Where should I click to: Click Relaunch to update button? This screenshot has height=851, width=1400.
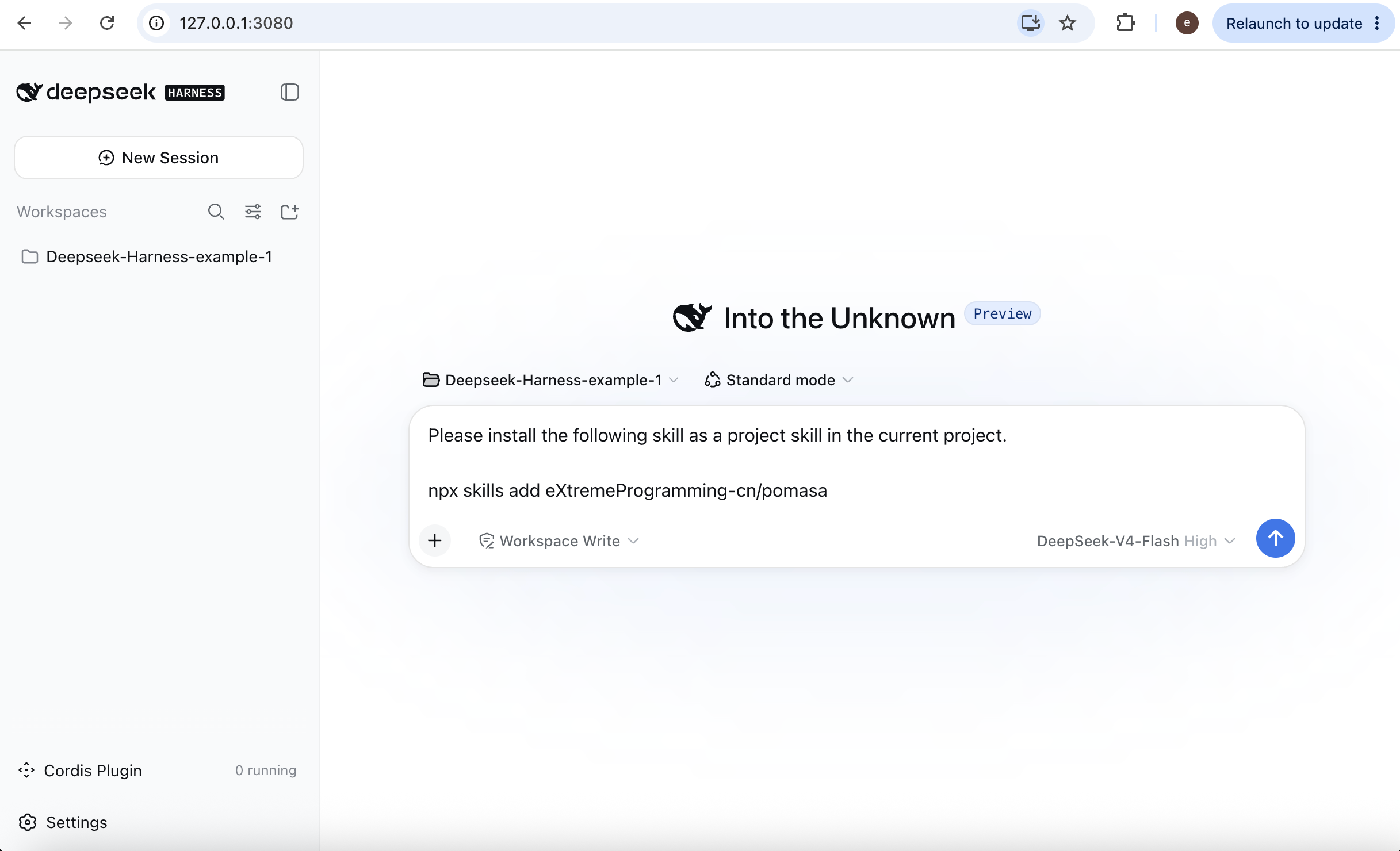coord(1294,23)
